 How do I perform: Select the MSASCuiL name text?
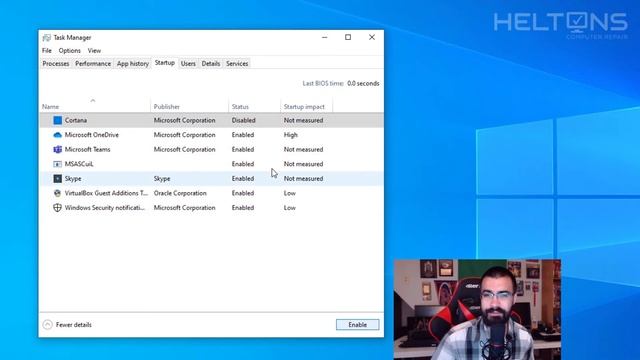79,164
